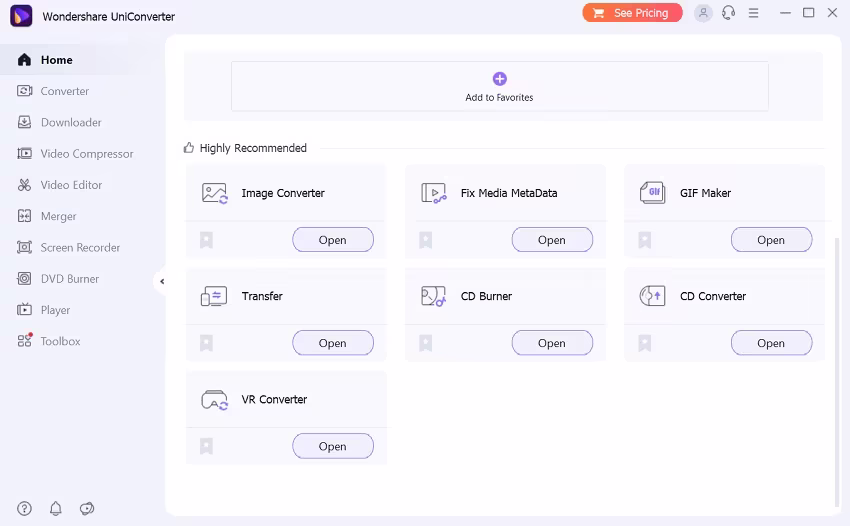Open the VR Converter tool
This screenshot has width=850, height=526.
(x=333, y=446)
